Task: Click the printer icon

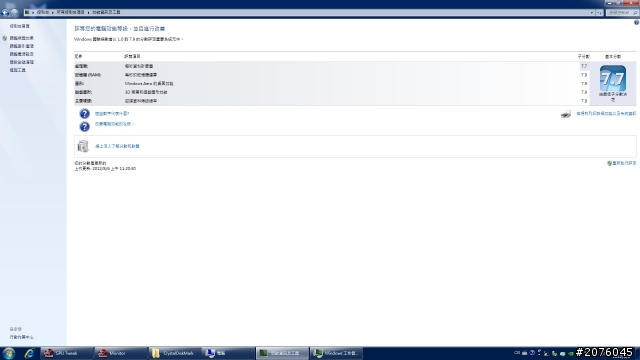Action: pyautogui.click(x=566, y=114)
